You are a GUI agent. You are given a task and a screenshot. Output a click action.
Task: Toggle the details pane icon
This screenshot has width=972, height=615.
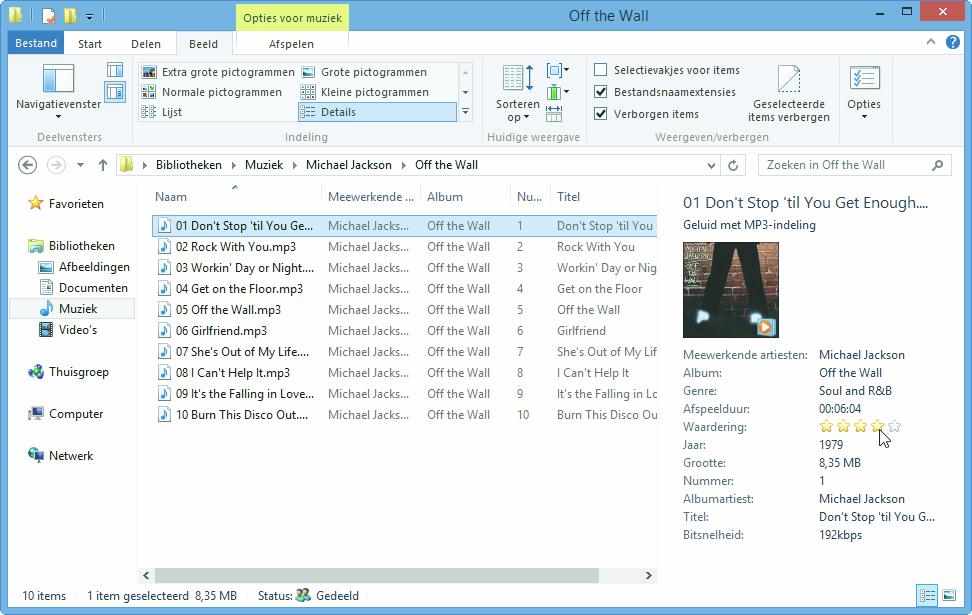115,92
